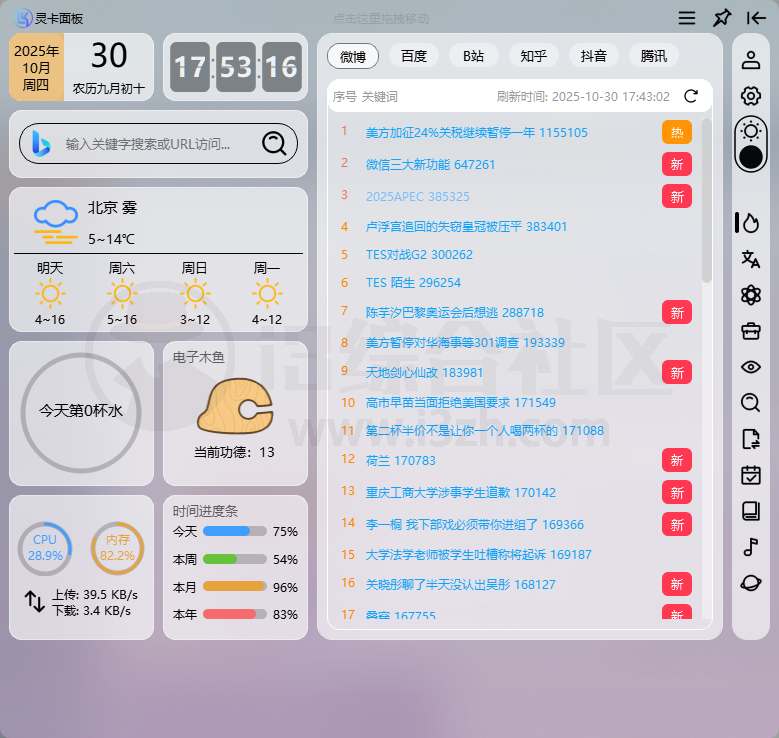Open the file convert icon

pos(751,439)
